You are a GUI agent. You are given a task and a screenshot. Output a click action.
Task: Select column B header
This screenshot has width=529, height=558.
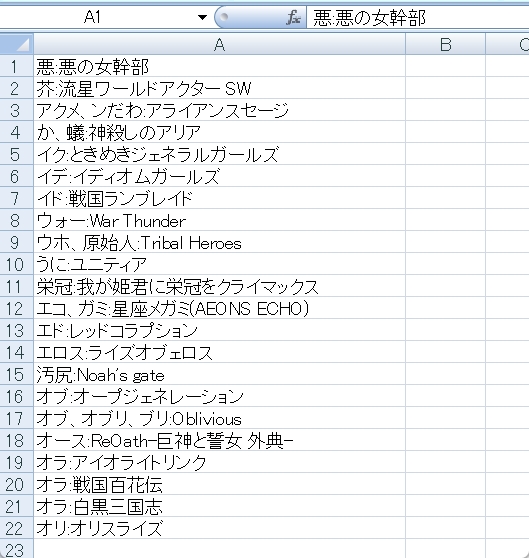tap(445, 44)
